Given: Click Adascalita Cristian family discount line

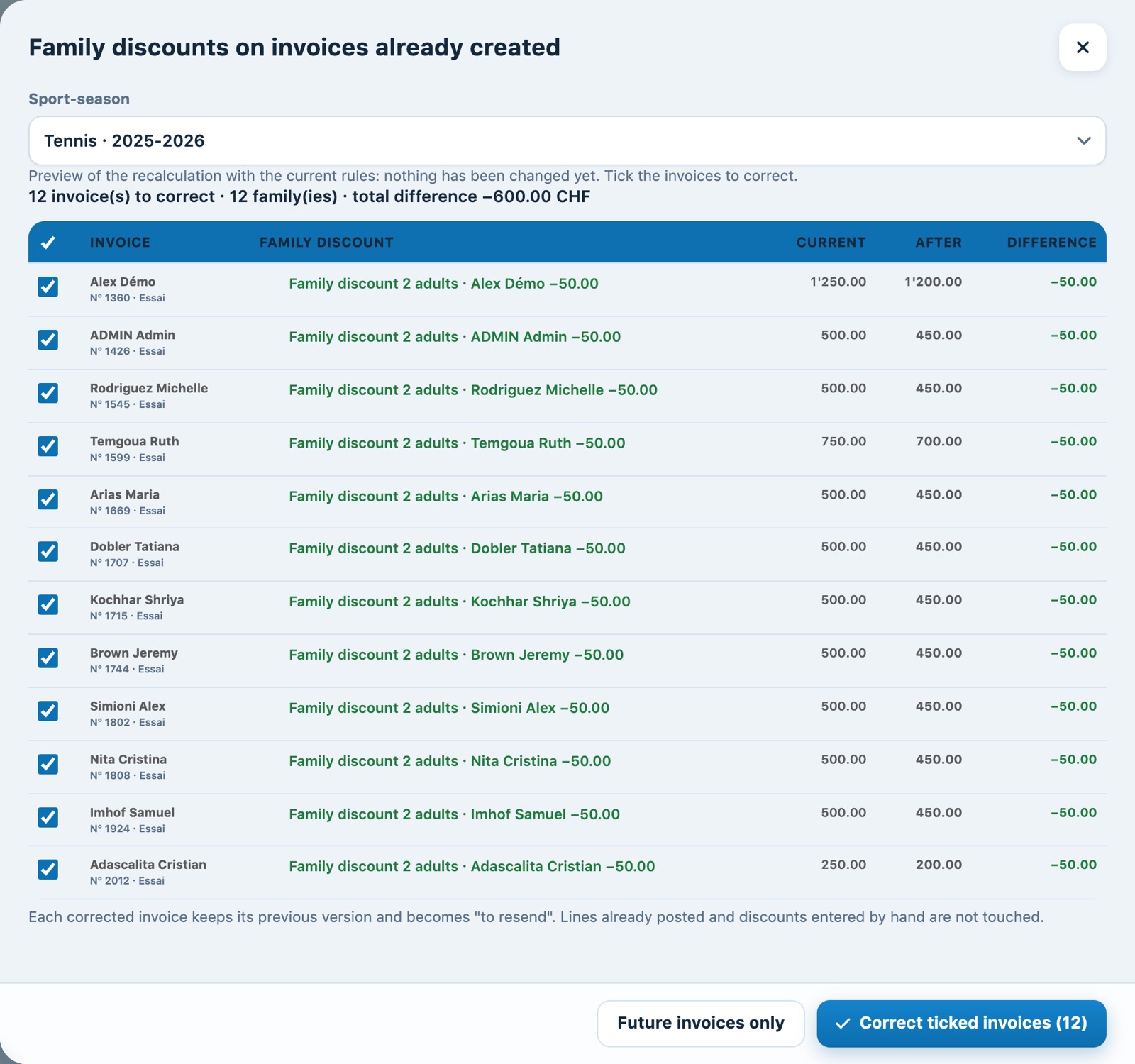Looking at the screenshot, I should pos(472,866).
